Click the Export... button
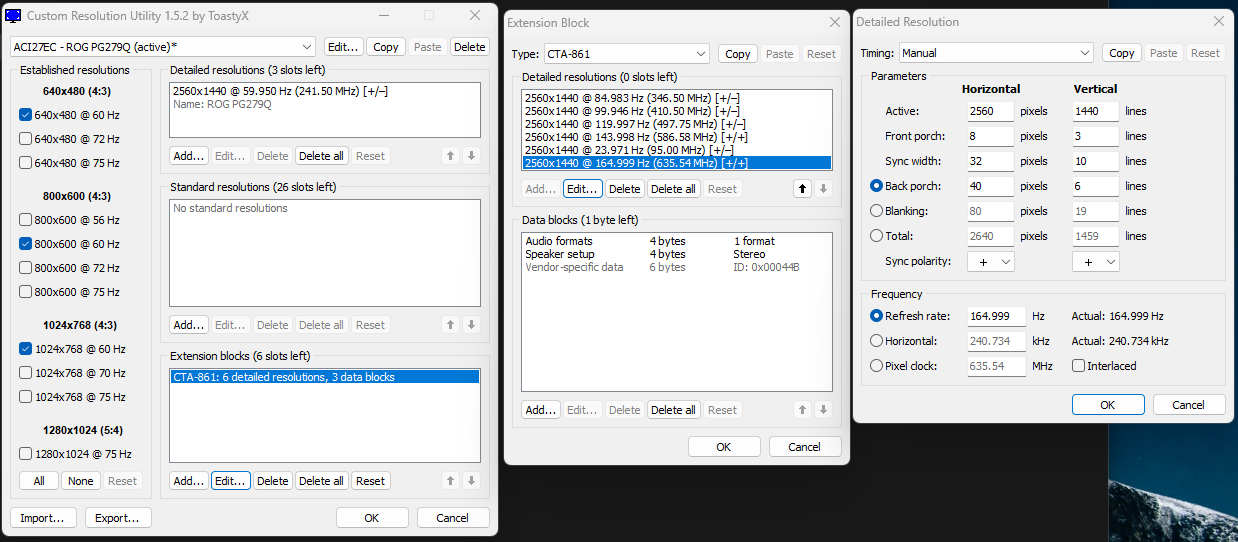1238x542 pixels. point(118,518)
